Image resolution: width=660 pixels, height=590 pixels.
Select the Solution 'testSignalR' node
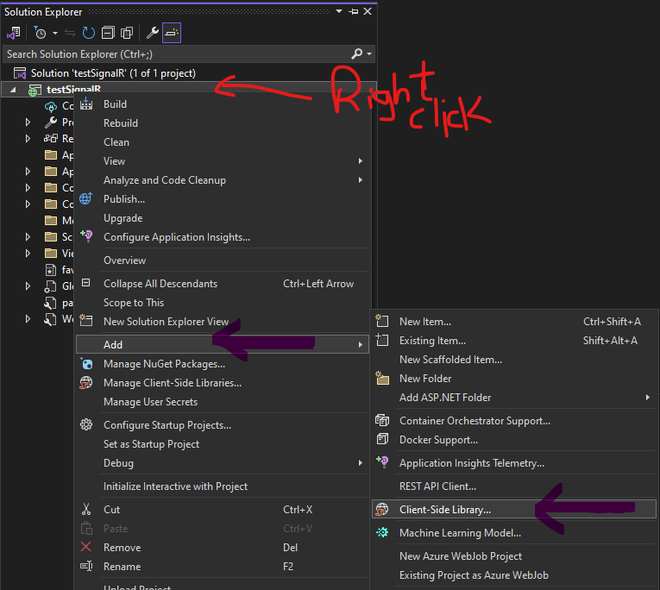113,73
